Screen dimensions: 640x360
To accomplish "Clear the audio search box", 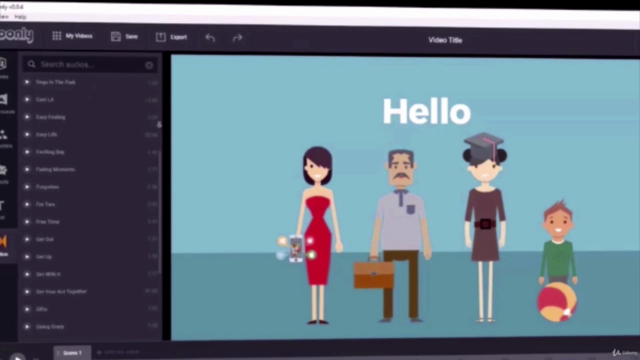I will 149,65.
